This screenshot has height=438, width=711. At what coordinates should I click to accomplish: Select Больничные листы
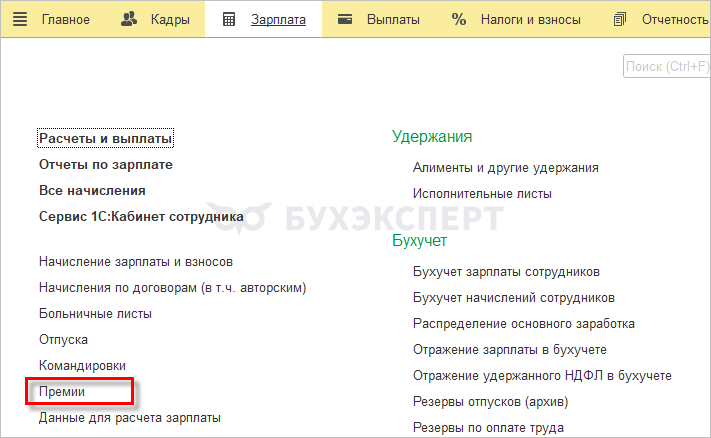[x=95, y=314]
